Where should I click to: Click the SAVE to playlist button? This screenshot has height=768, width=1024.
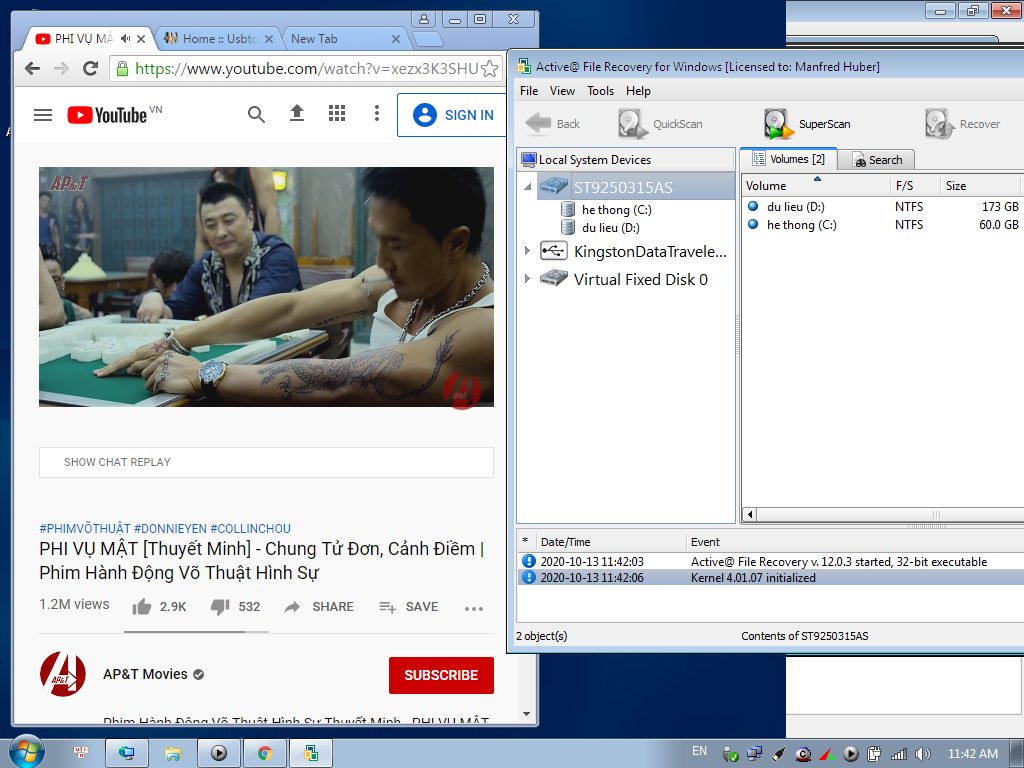[409, 607]
